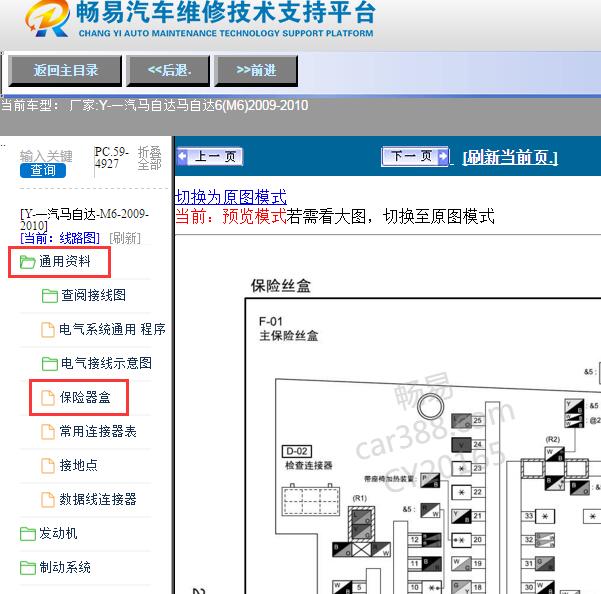The height and width of the screenshot is (594, 601).
Task: Click the 刷新 link in sidebar
Action: click(125, 238)
